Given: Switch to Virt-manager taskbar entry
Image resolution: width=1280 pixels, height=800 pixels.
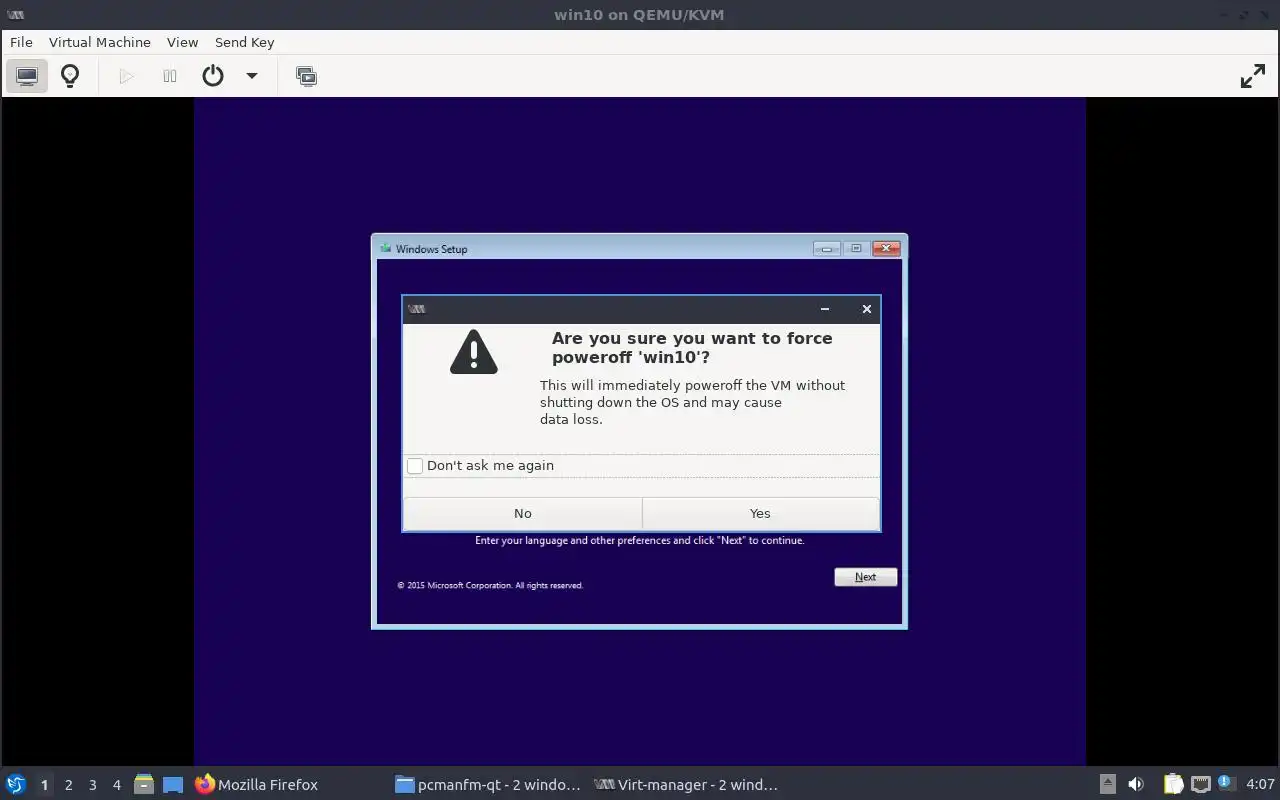Looking at the screenshot, I should click(x=686, y=785).
